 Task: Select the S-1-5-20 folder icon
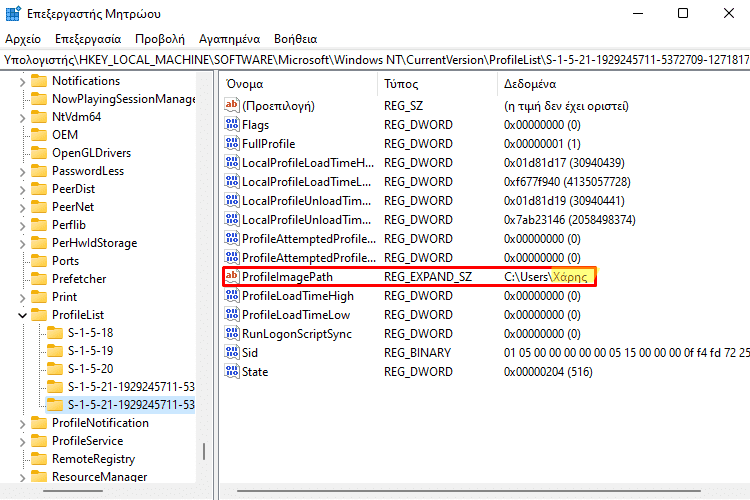pos(55,369)
